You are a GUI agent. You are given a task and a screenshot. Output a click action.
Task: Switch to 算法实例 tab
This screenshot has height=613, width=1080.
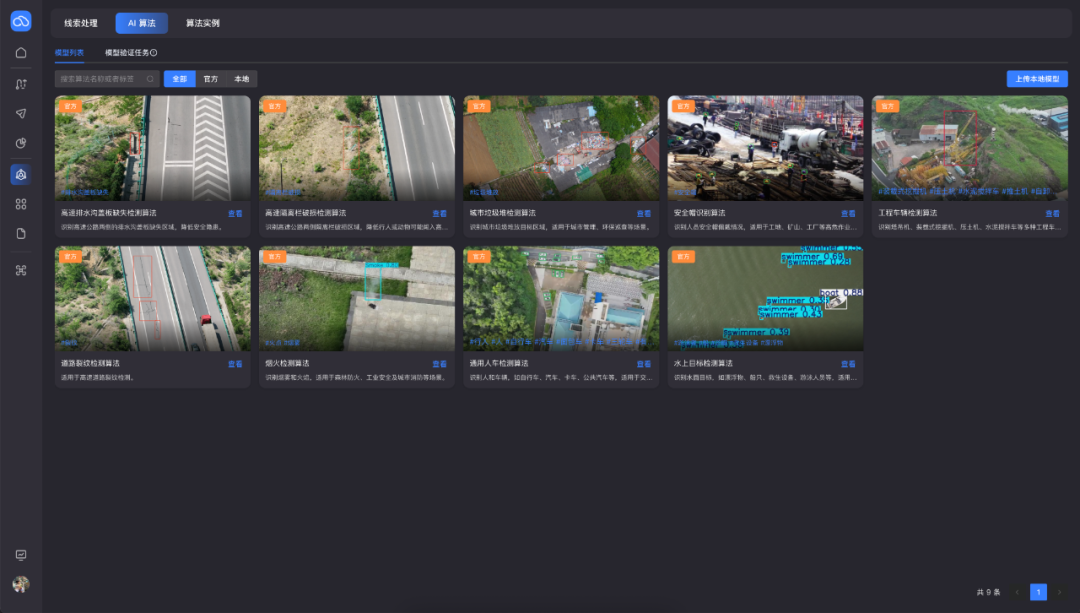tap(202, 23)
